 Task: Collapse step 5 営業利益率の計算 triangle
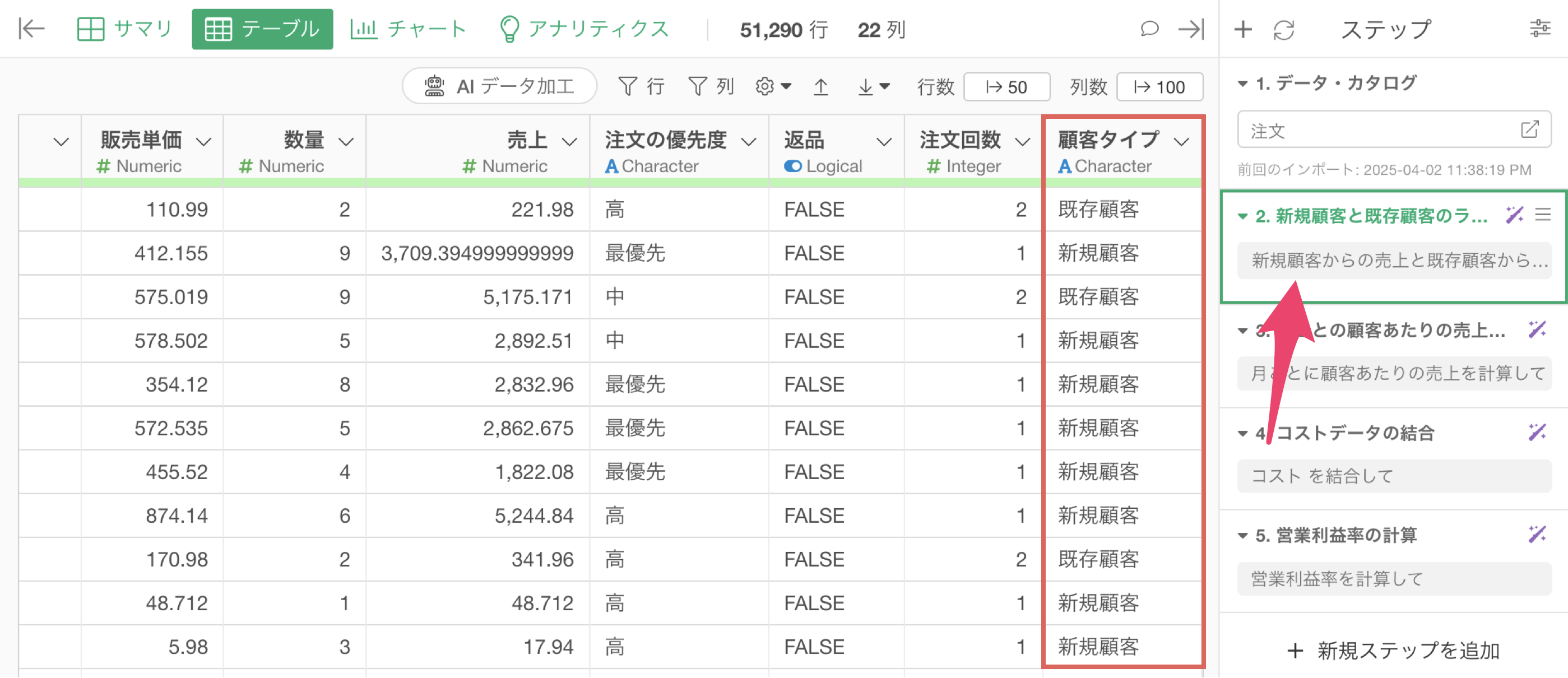pos(1243,536)
